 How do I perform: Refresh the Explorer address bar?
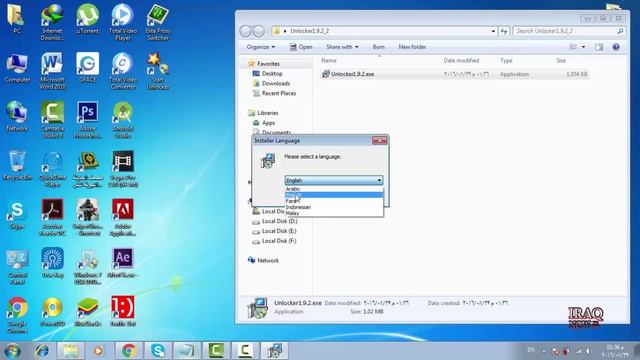(504, 31)
